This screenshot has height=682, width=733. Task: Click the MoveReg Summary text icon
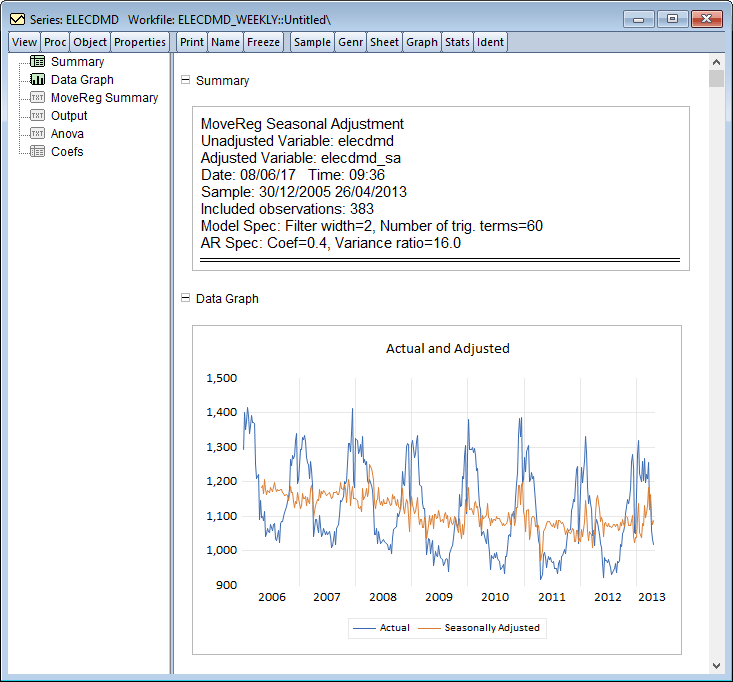[37, 97]
